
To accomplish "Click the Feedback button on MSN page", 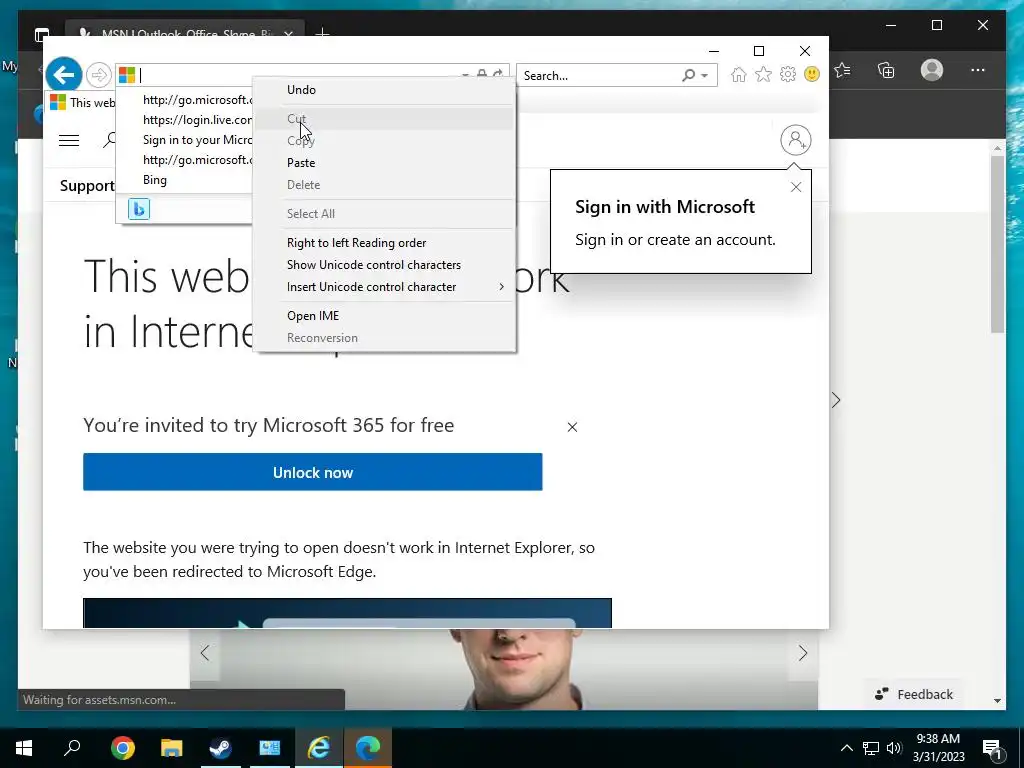I will pyautogui.click(x=914, y=694).
